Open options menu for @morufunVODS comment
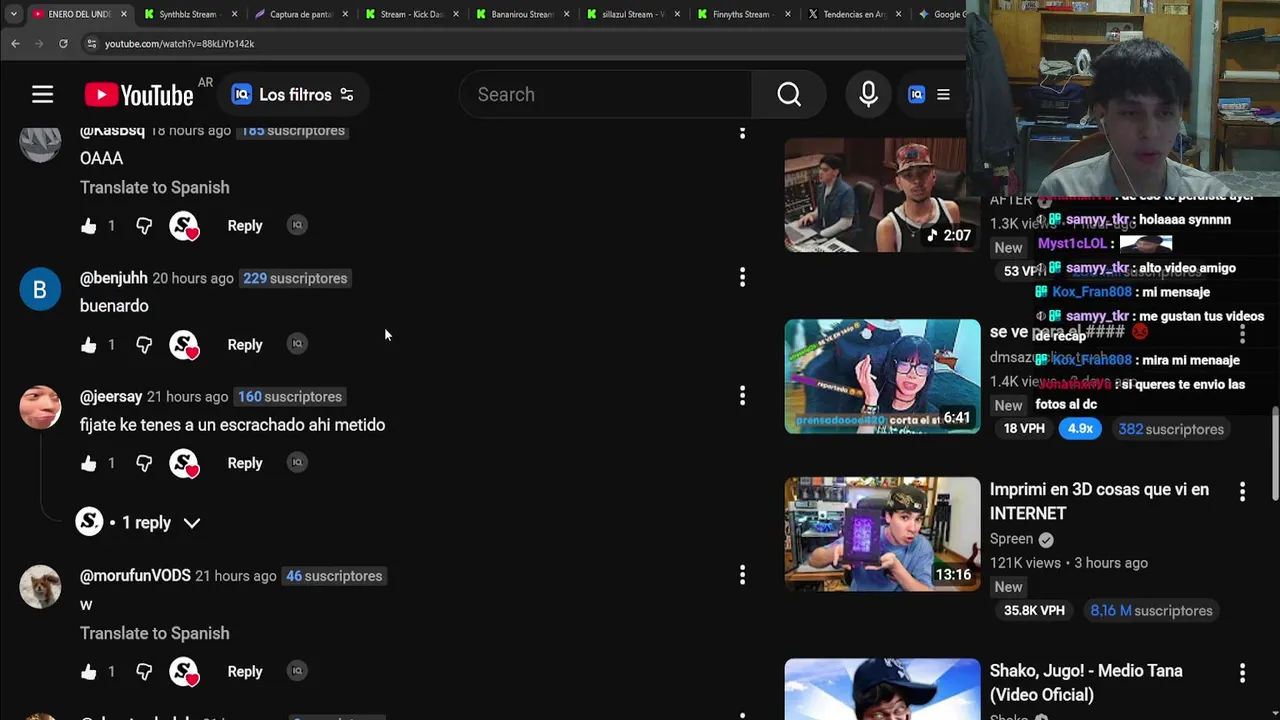Viewport: 1280px width, 720px height. tap(742, 575)
